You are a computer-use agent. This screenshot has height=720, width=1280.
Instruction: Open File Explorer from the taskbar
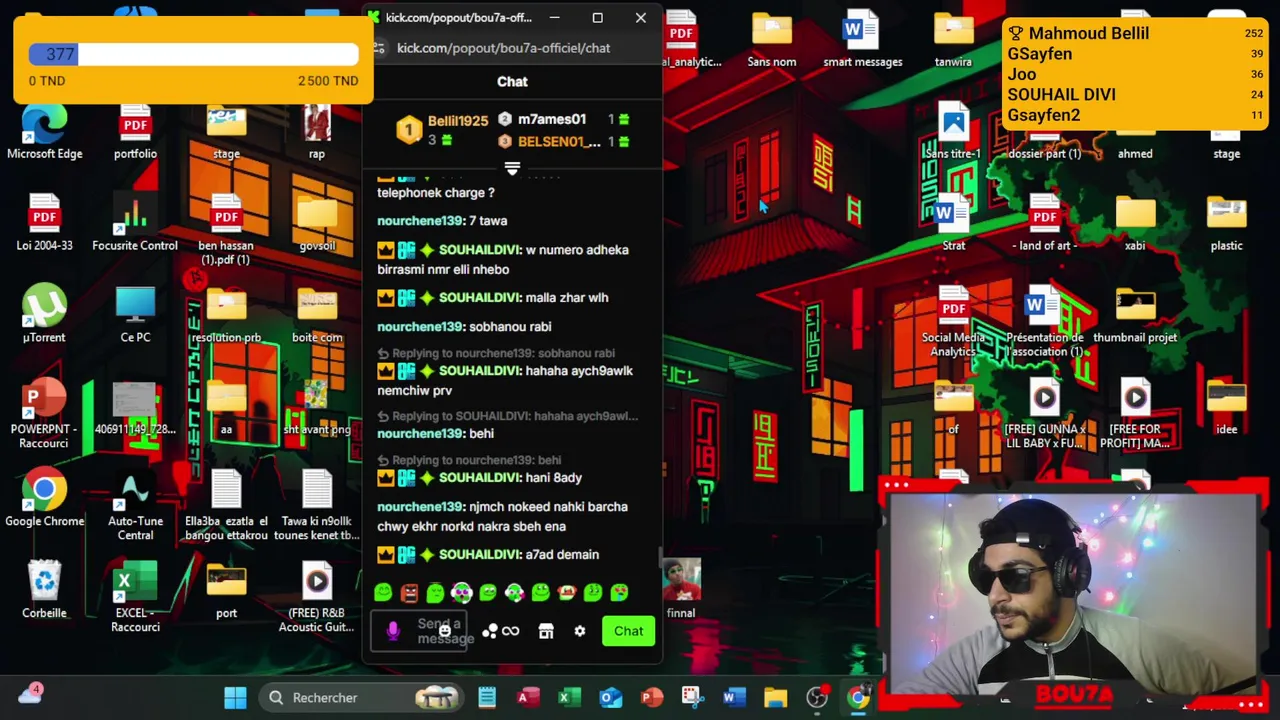click(x=776, y=698)
